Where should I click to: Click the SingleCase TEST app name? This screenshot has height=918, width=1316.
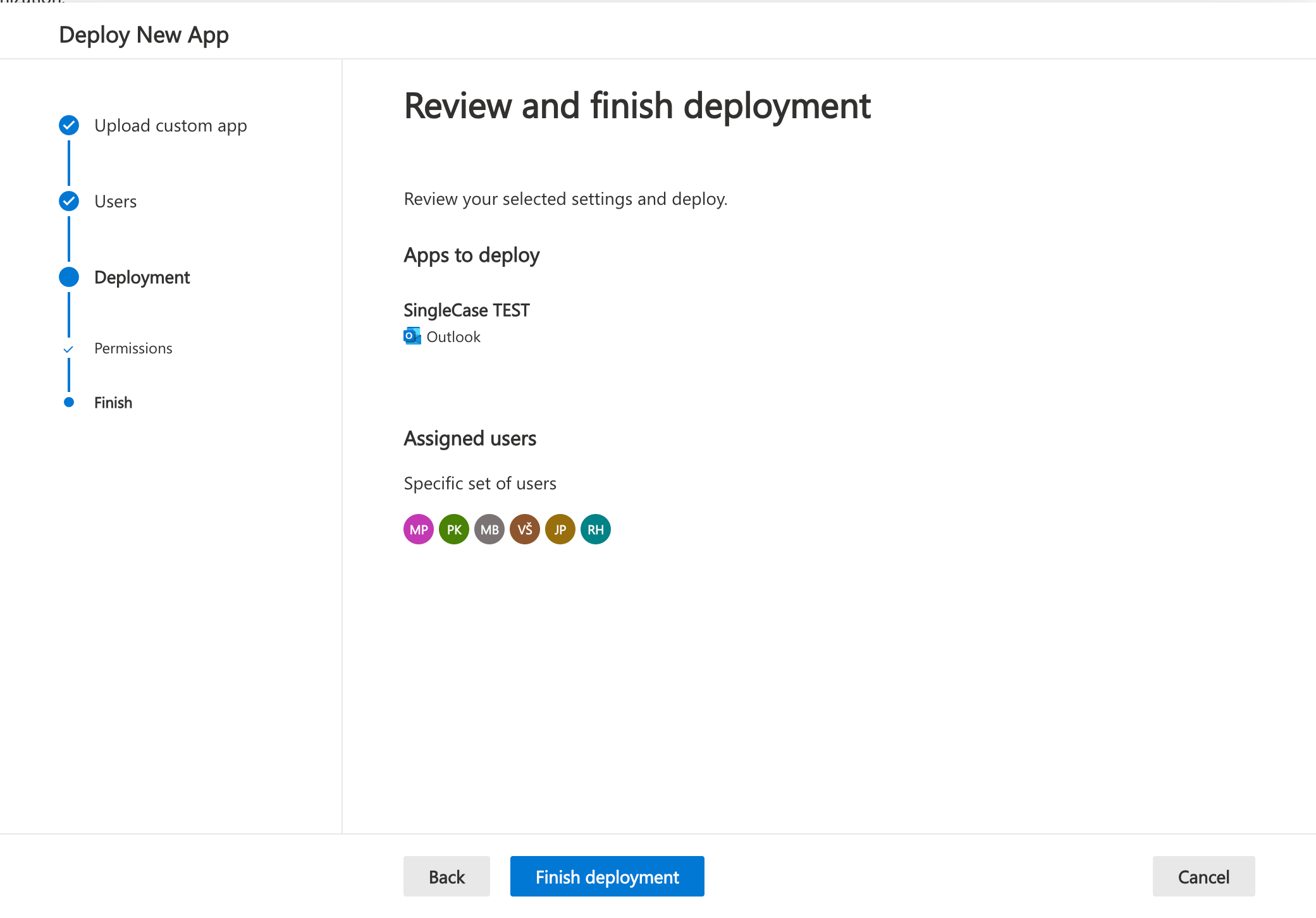point(467,310)
